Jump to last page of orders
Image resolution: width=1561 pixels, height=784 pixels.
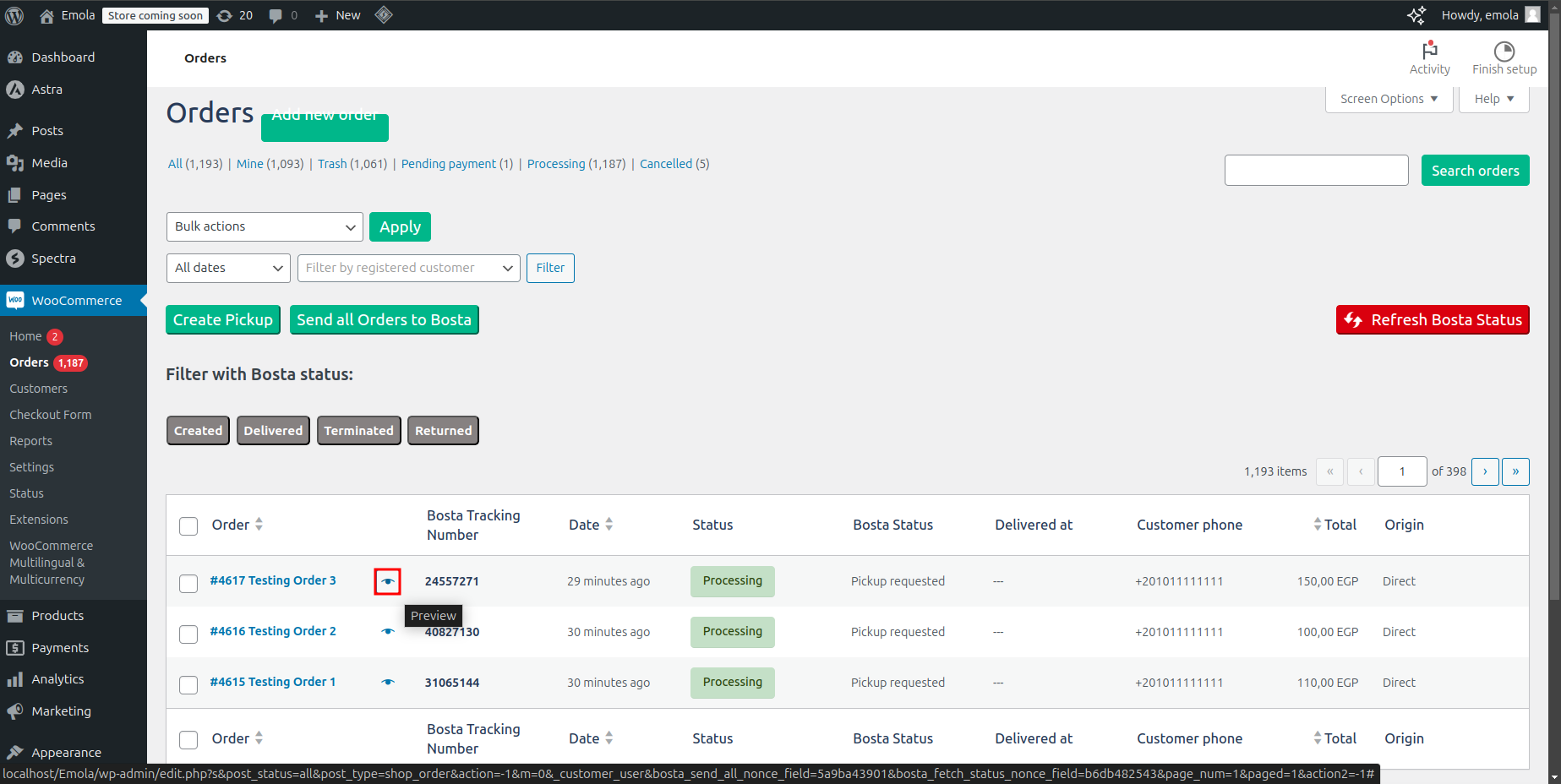pos(1515,471)
